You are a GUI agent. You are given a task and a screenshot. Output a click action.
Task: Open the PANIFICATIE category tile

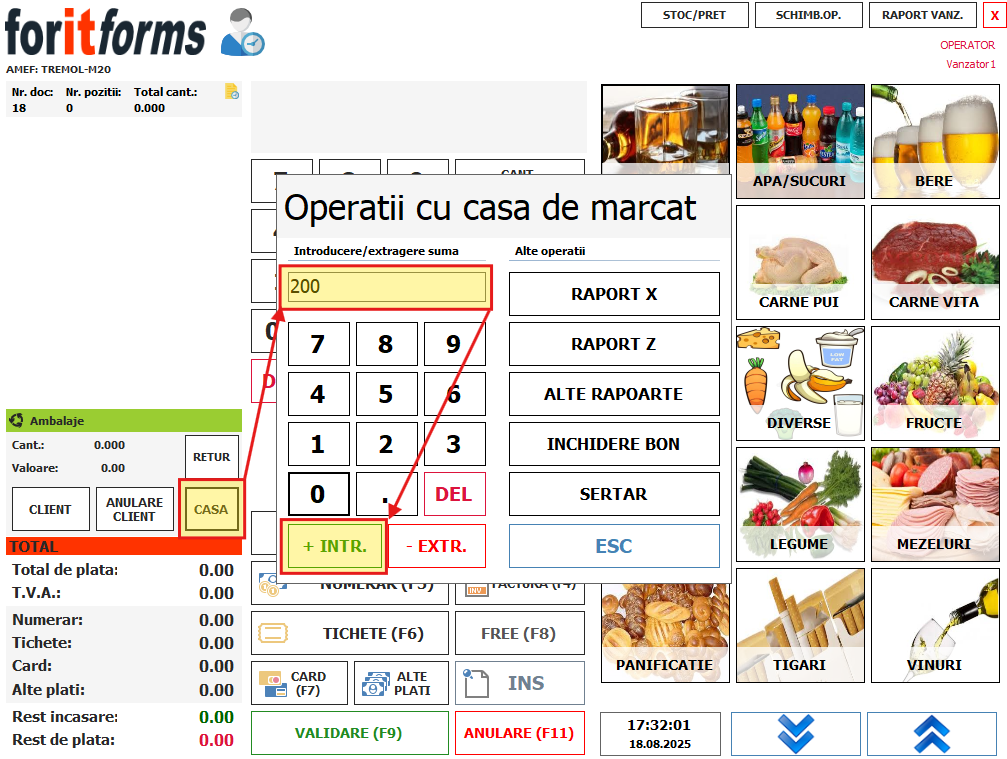(665, 632)
